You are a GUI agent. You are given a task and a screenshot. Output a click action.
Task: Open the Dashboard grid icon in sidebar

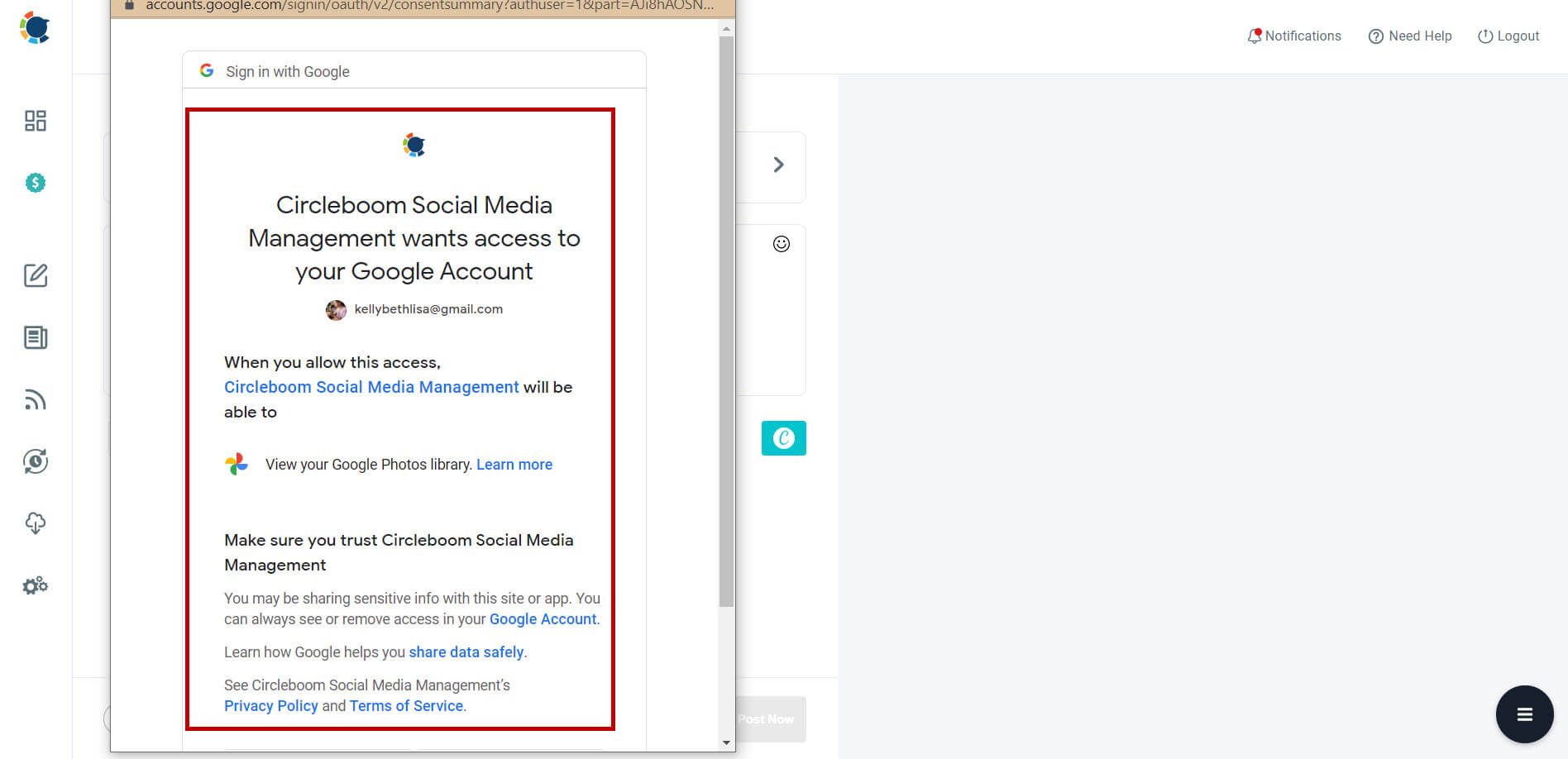point(35,121)
